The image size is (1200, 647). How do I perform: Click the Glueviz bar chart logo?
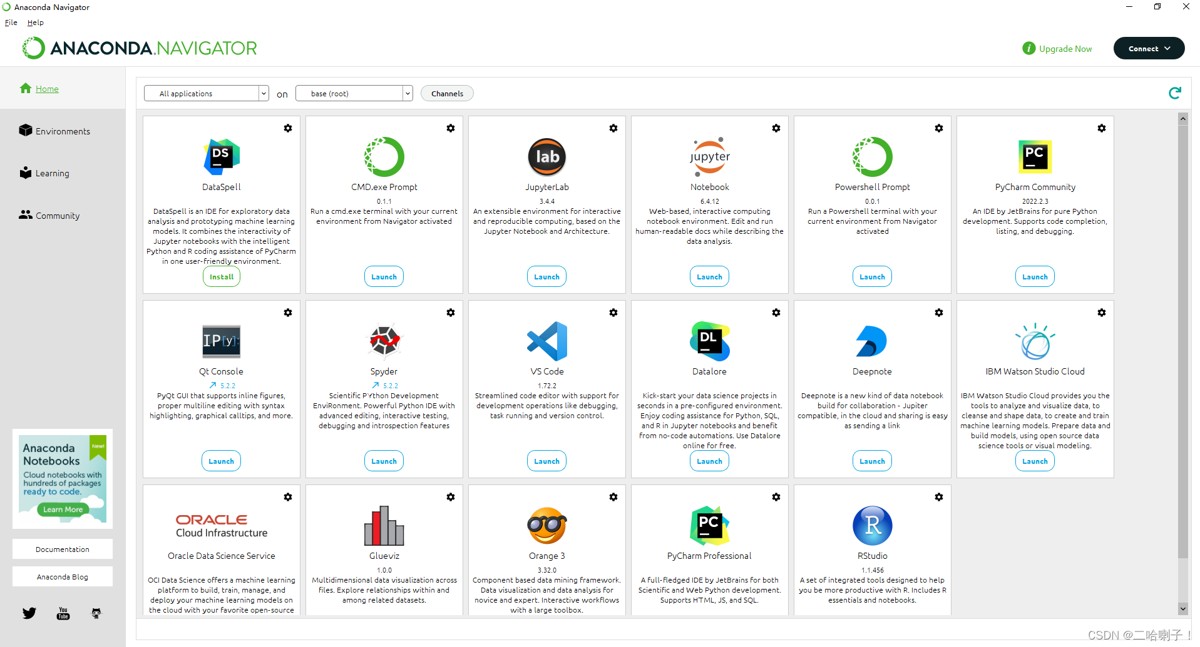(x=384, y=526)
